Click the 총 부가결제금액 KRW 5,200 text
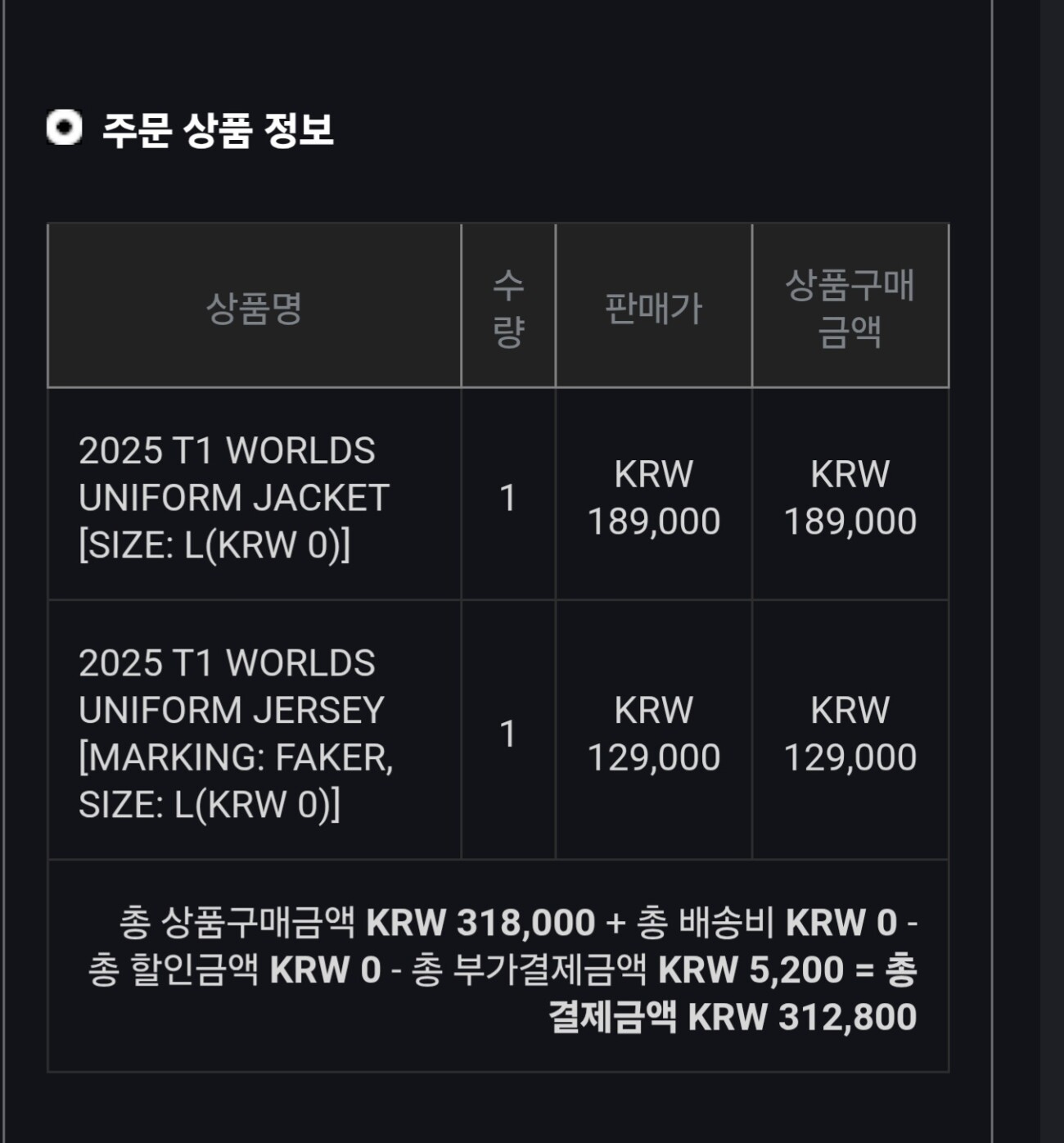Screen dimensions: 1064x1143 (x=627, y=970)
